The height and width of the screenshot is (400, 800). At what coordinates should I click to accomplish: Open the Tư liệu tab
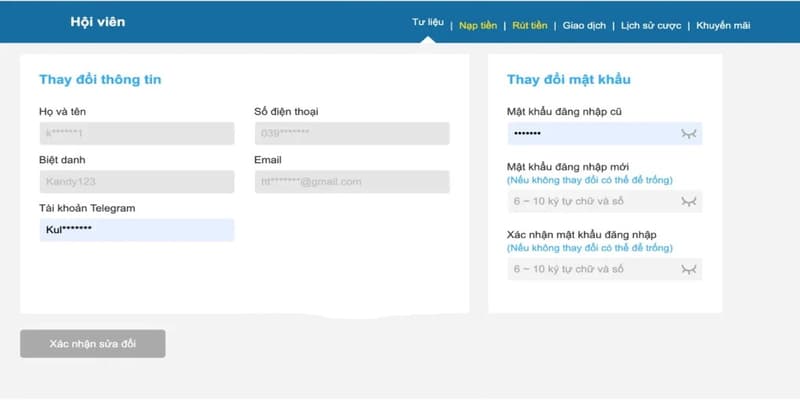click(427, 24)
